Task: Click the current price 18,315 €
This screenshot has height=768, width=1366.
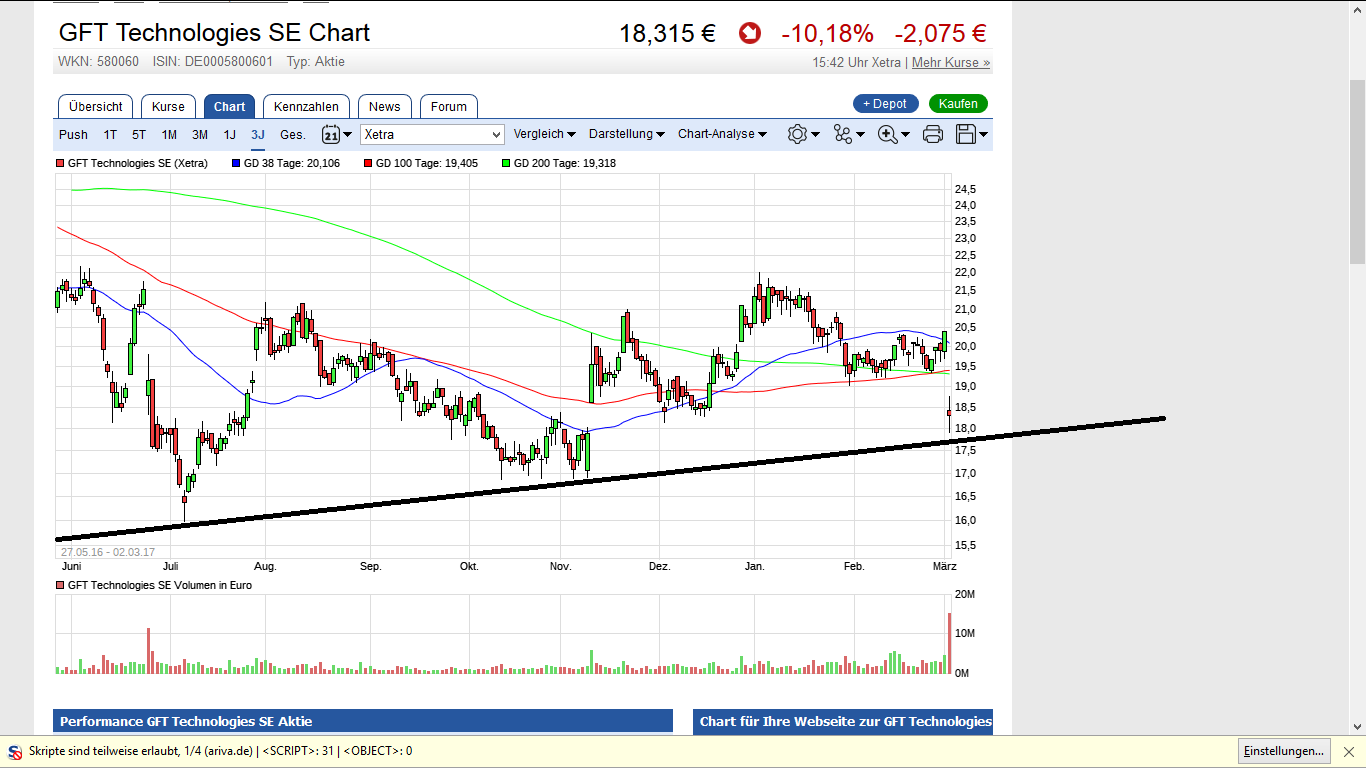Action: pyautogui.click(x=667, y=34)
